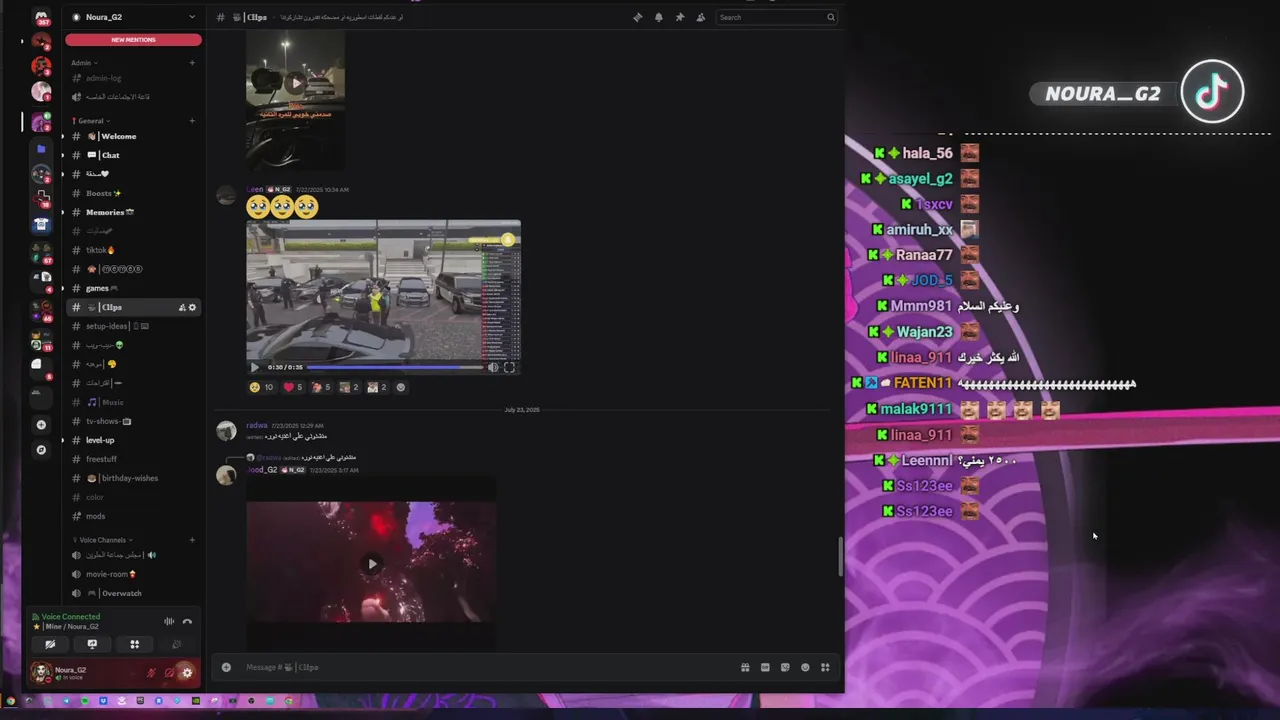Toggle camera in voice panel
Viewport: 1280px width, 720px height.
point(50,644)
